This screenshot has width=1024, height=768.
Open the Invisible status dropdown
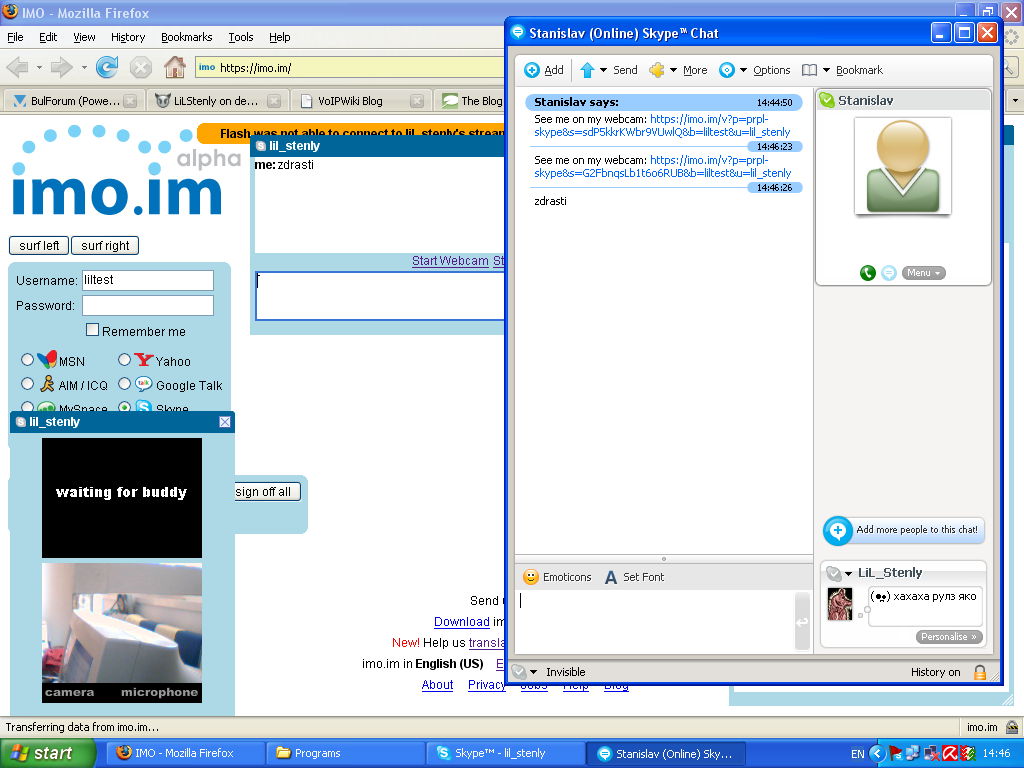click(534, 672)
